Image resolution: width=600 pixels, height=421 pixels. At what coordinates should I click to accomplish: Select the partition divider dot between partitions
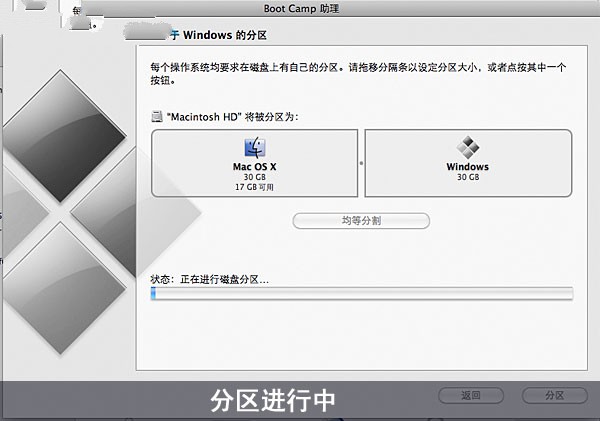[360, 161]
